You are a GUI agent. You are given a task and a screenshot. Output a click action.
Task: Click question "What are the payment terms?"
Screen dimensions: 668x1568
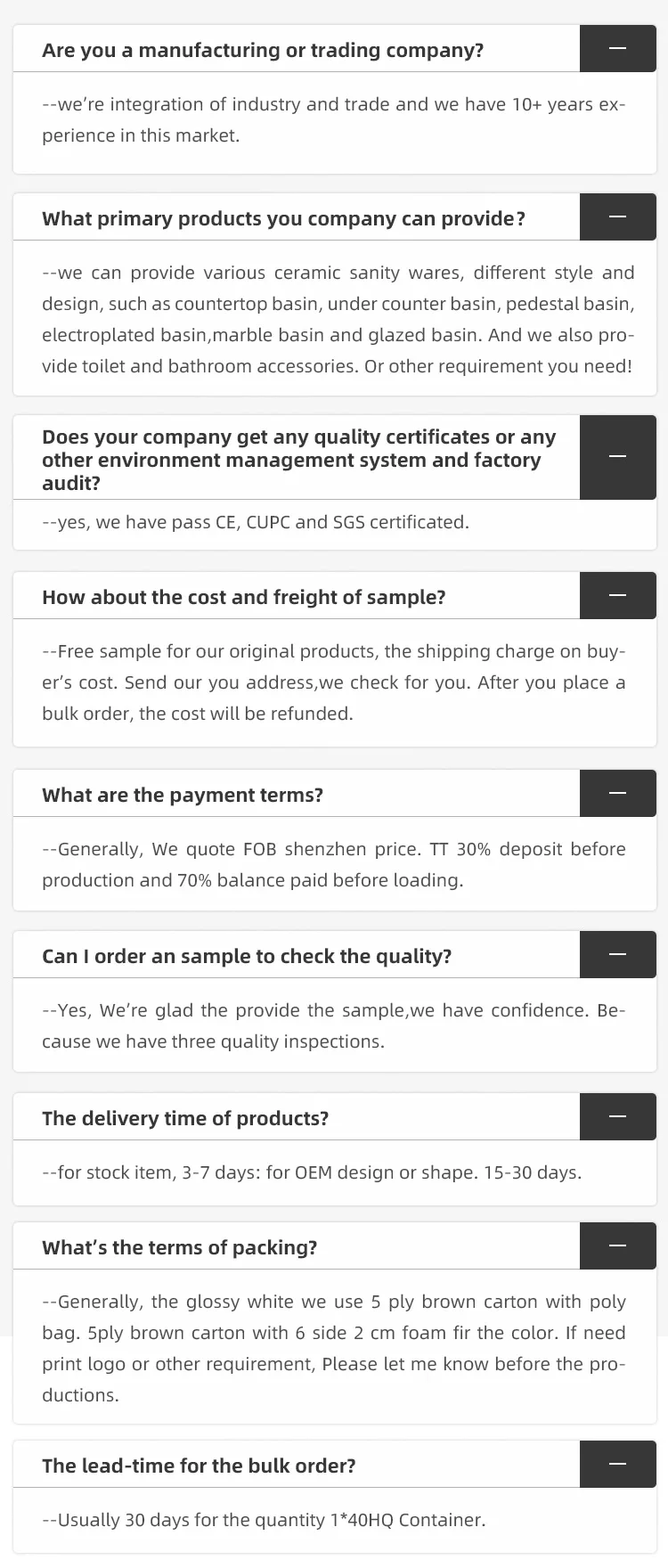pyautogui.click(x=183, y=795)
